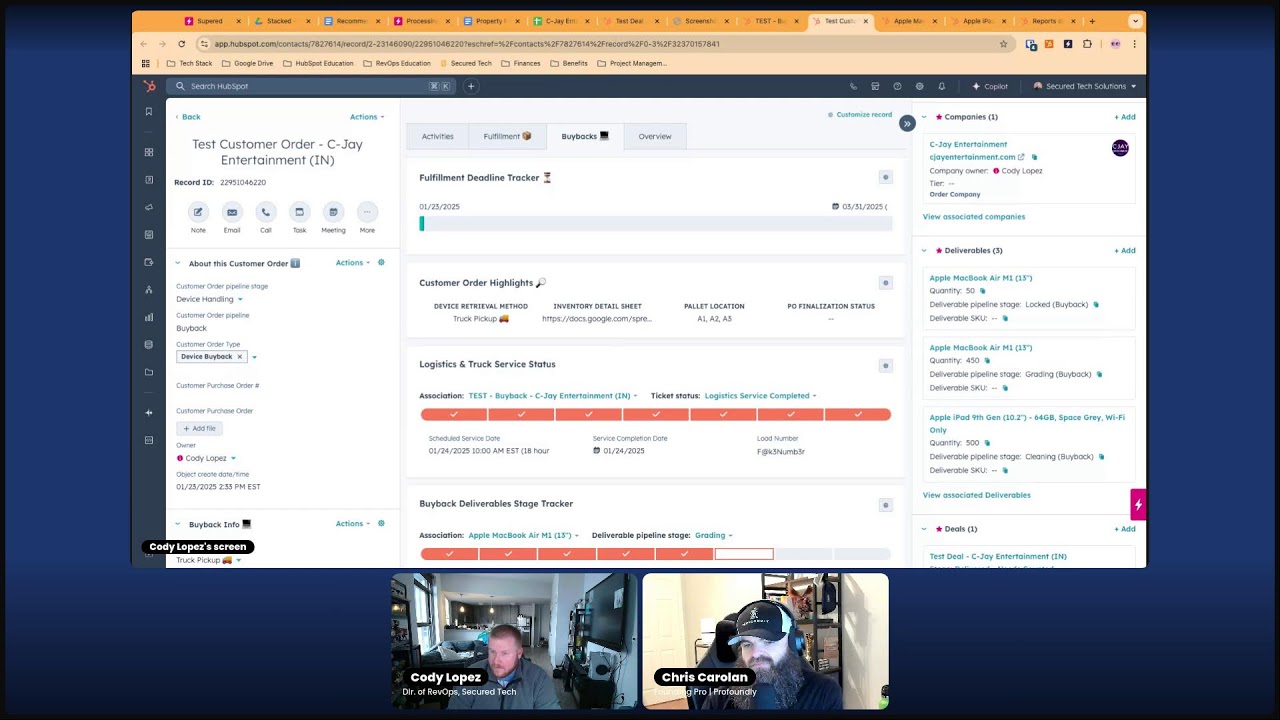Open the folder Library icon in the sidebar
Viewport: 1280px width, 720px height.
point(149,372)
